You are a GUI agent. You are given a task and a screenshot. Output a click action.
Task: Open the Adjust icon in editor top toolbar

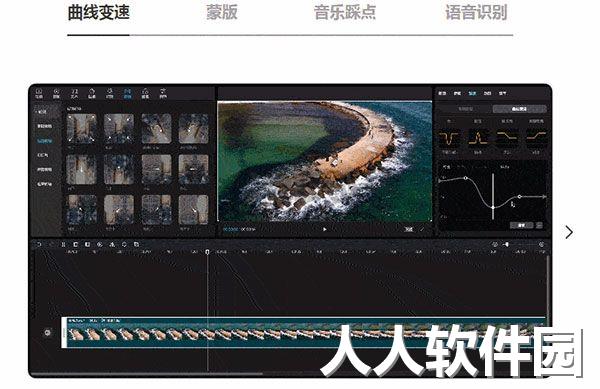(x=163, y=93)
